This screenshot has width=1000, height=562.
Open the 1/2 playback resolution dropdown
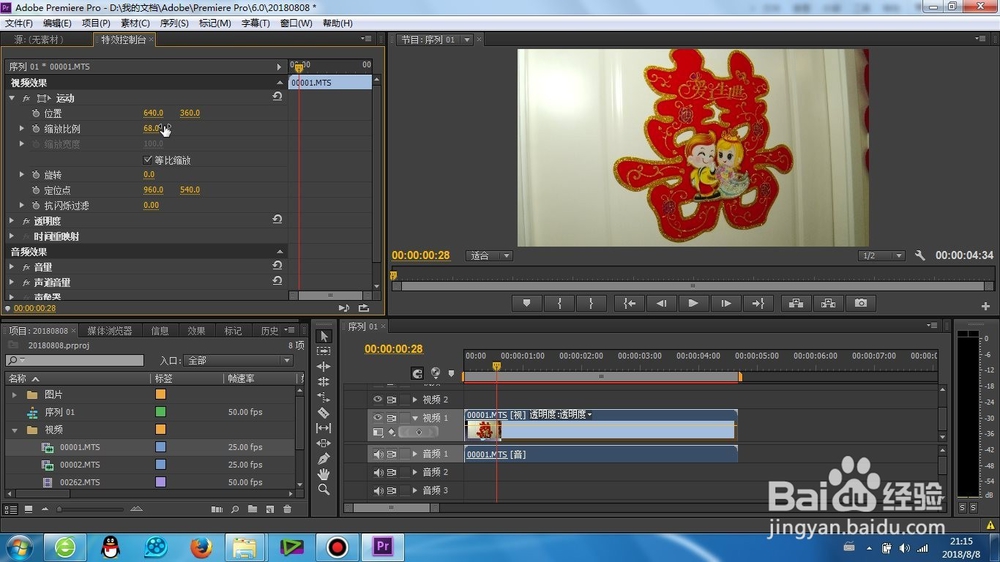(881, 256)
